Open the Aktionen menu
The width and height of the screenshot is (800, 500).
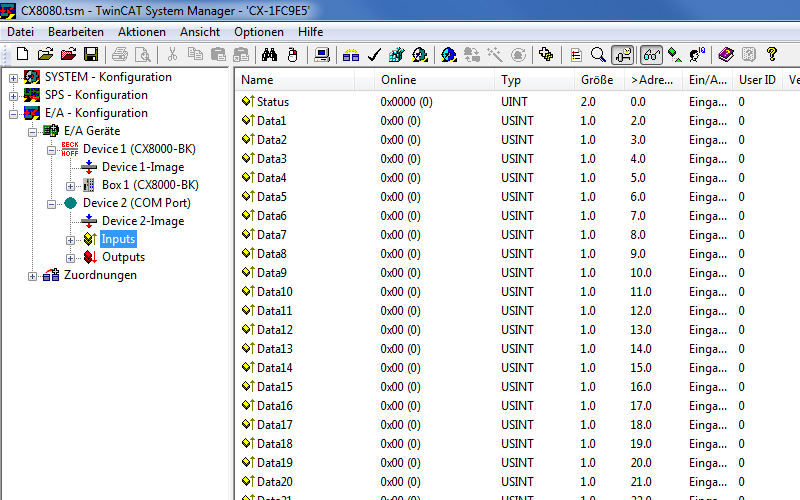142,32
